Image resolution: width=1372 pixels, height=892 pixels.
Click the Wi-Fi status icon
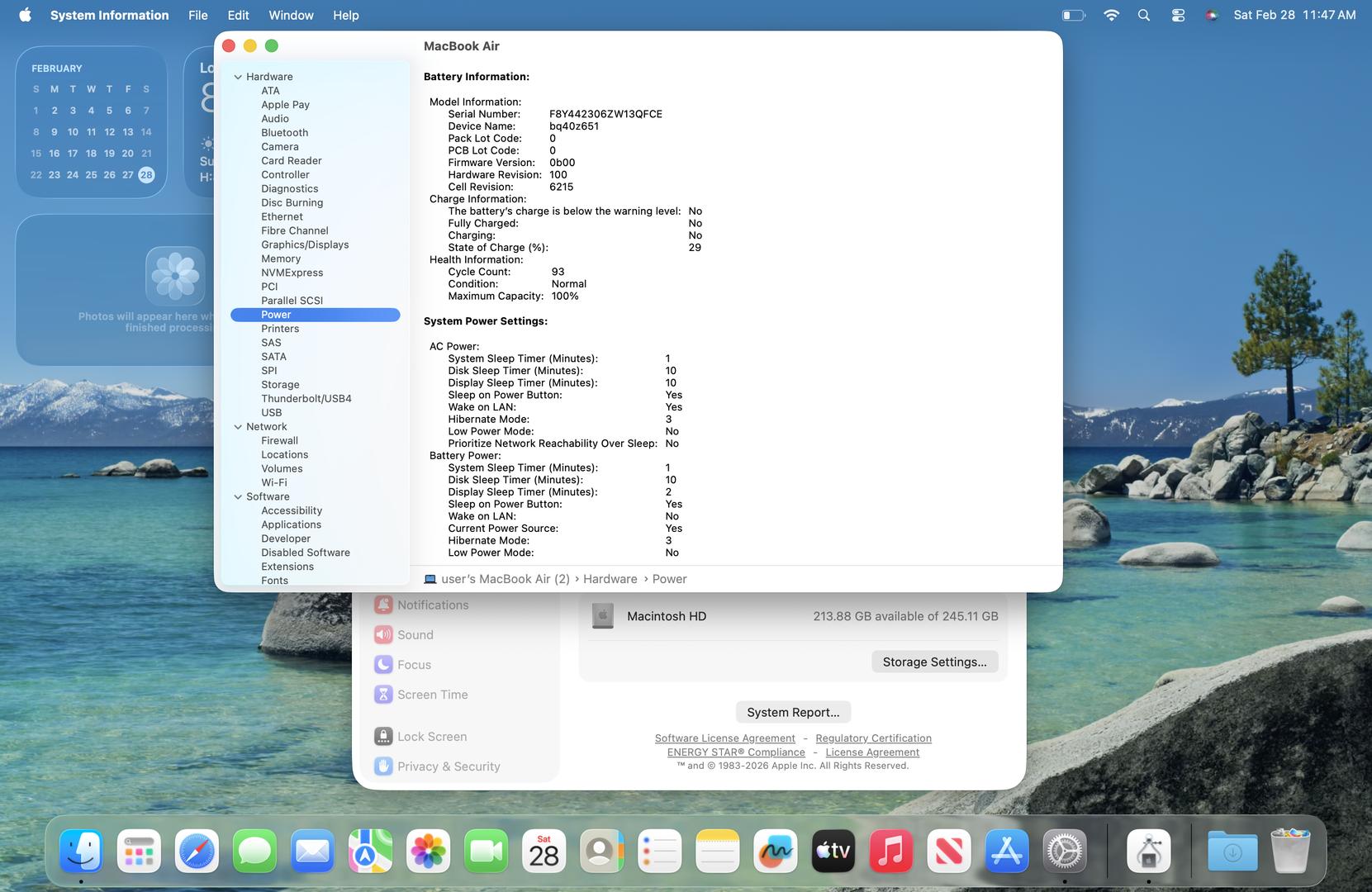1111,15
